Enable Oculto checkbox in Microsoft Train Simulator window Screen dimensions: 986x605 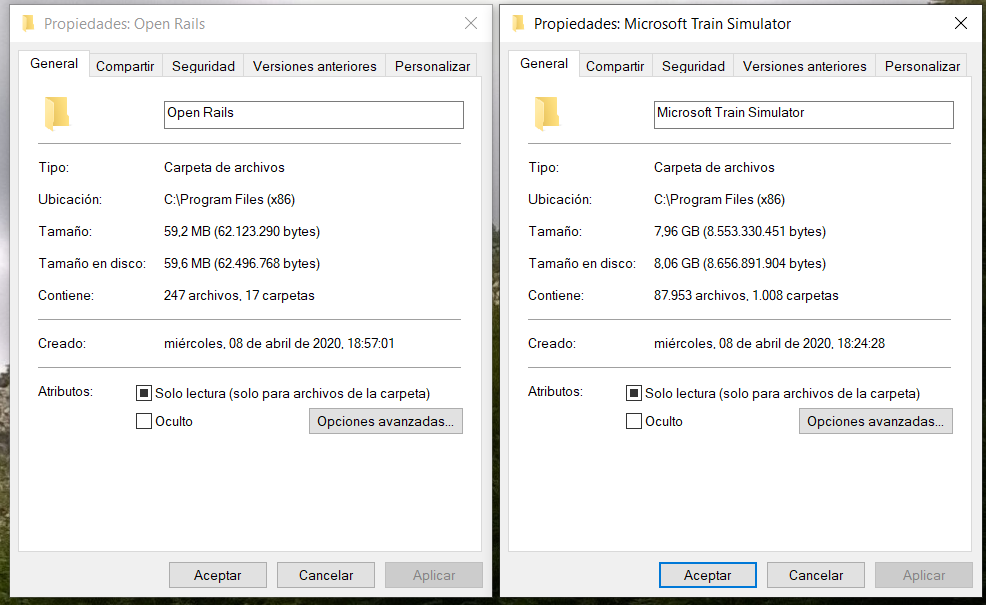click(x=634, y=421)
